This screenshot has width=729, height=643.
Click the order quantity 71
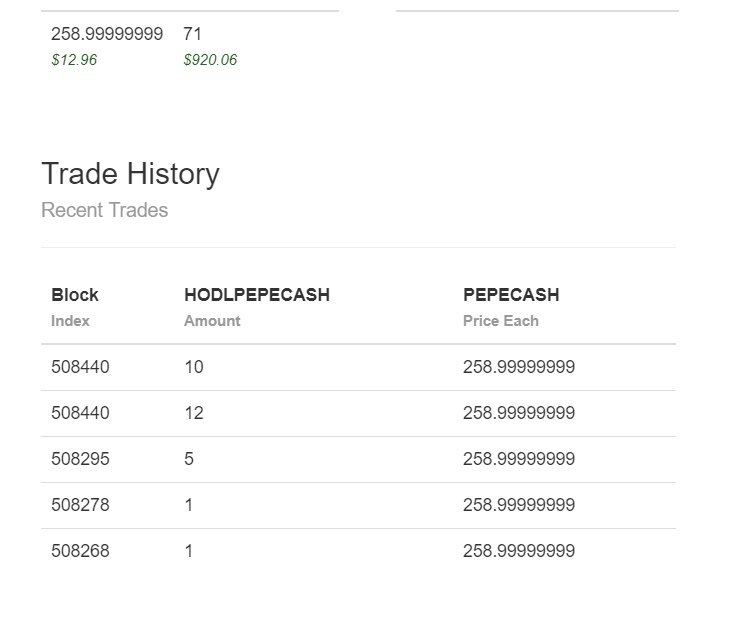pyautogui.click(x=192, y=34)
